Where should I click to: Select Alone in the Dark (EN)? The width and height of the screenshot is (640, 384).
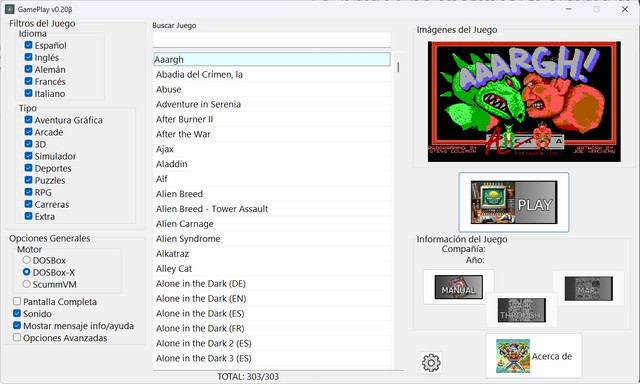coord(272,298)
